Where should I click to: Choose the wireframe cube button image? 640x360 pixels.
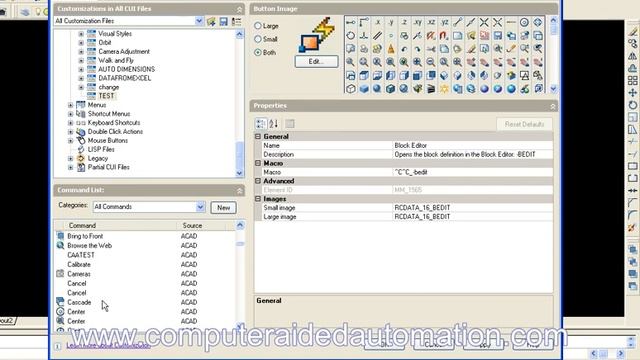click(351, 89)
